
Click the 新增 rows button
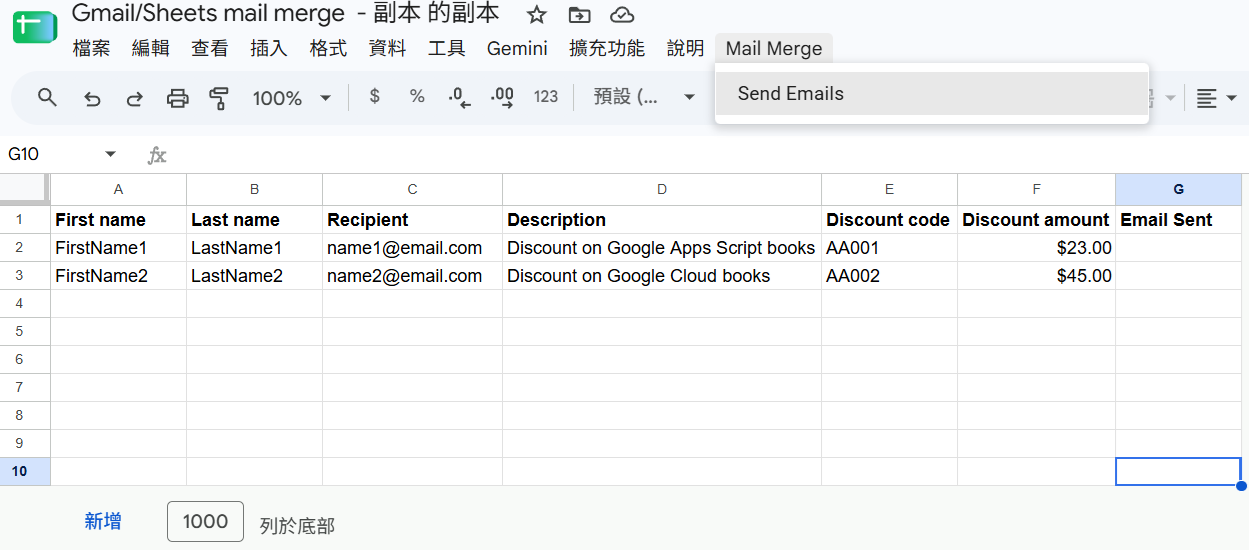click(x=103, y=521)
